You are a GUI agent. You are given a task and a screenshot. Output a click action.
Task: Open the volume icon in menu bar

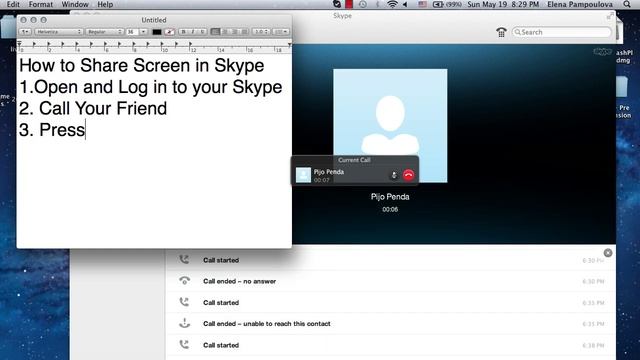[406, 4]
